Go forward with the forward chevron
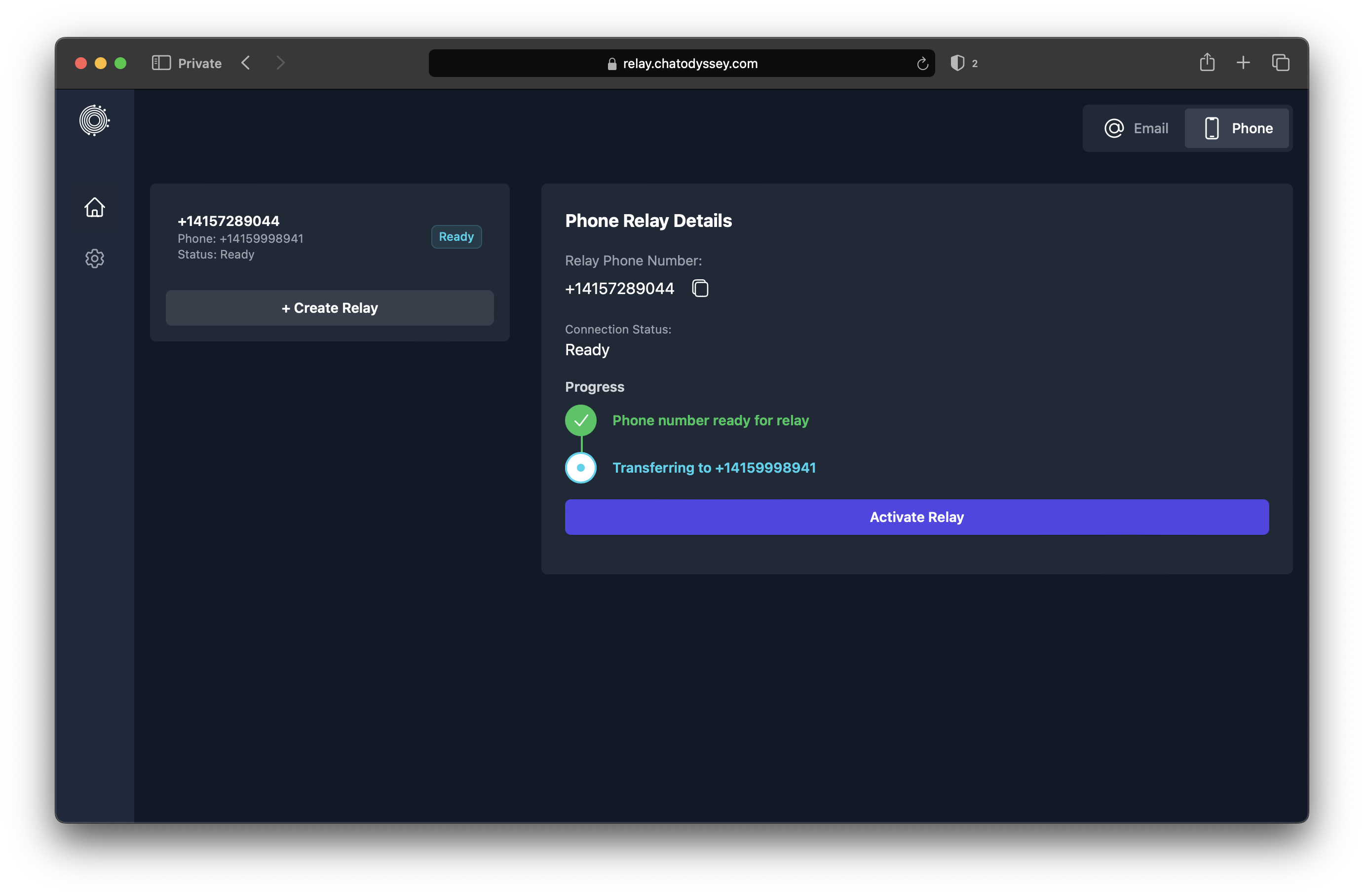Viewport: 1364px width, 896px height. [280, 63]
